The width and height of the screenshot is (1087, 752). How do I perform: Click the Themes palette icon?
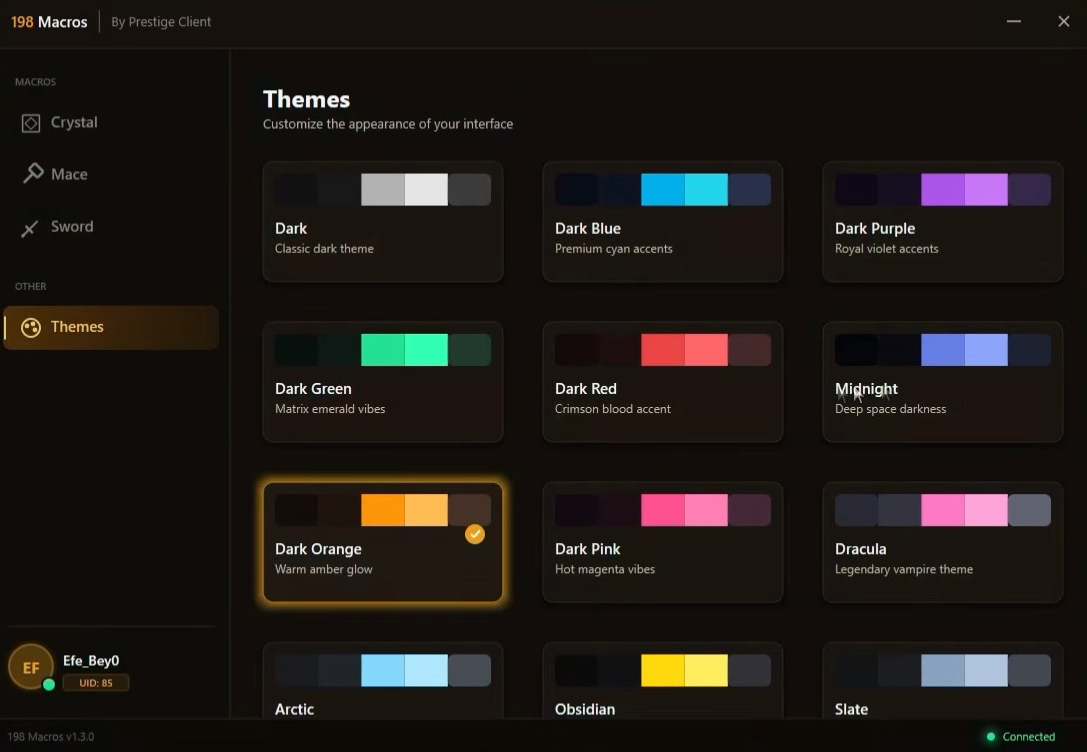(x=31, y=327)
